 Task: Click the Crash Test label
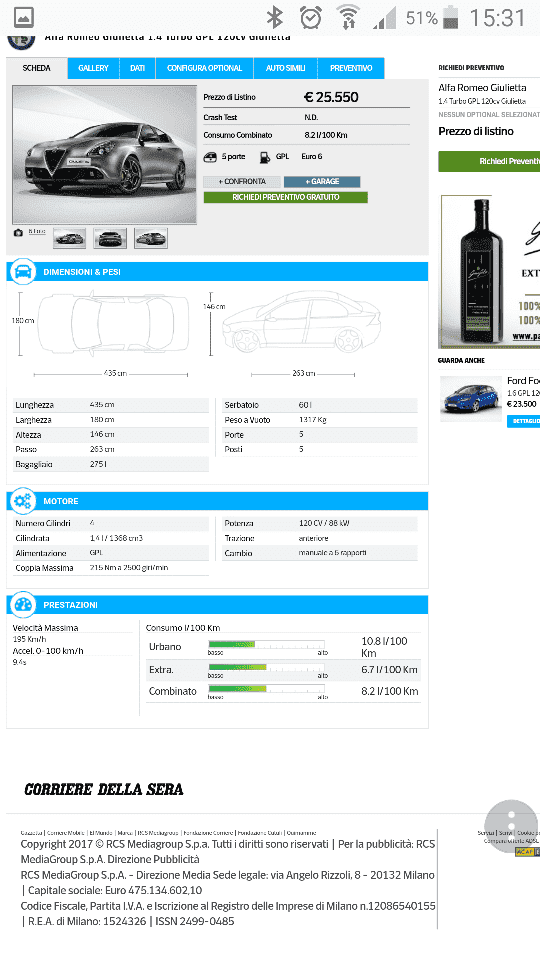pyautogui.click(x=220, y=117)
